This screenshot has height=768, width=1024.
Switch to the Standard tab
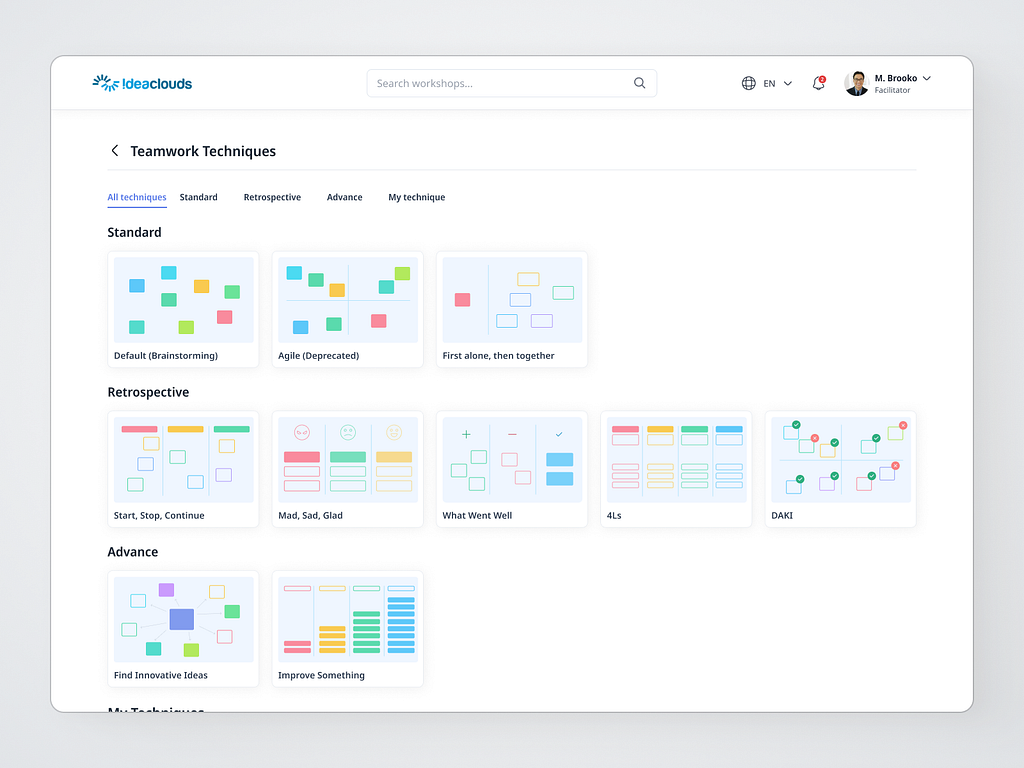pyautogui.click(x=199, y=197)
